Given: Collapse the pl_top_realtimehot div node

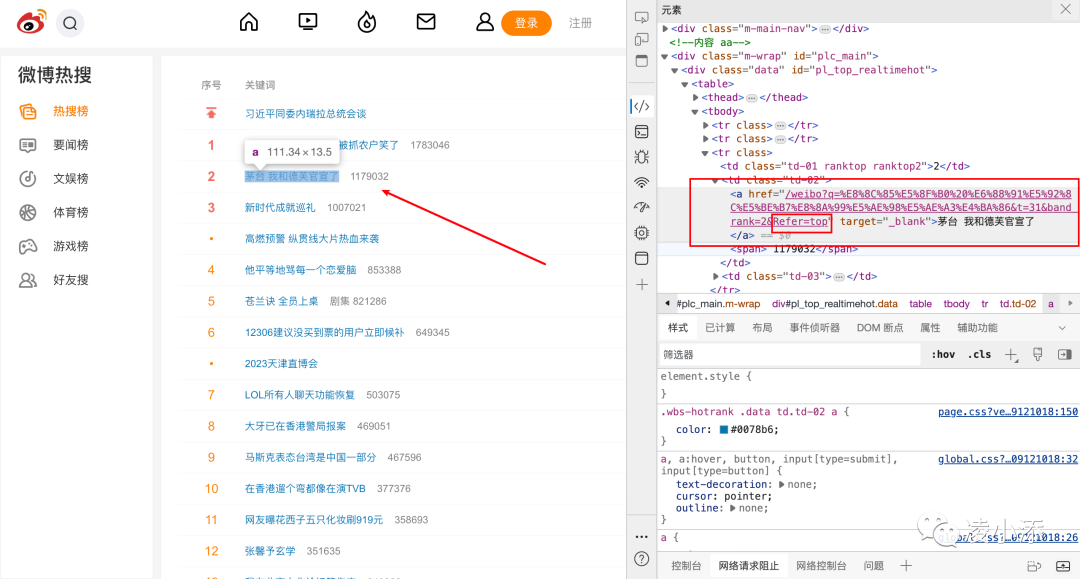Looking at the screenshot, I should [675, 70].
